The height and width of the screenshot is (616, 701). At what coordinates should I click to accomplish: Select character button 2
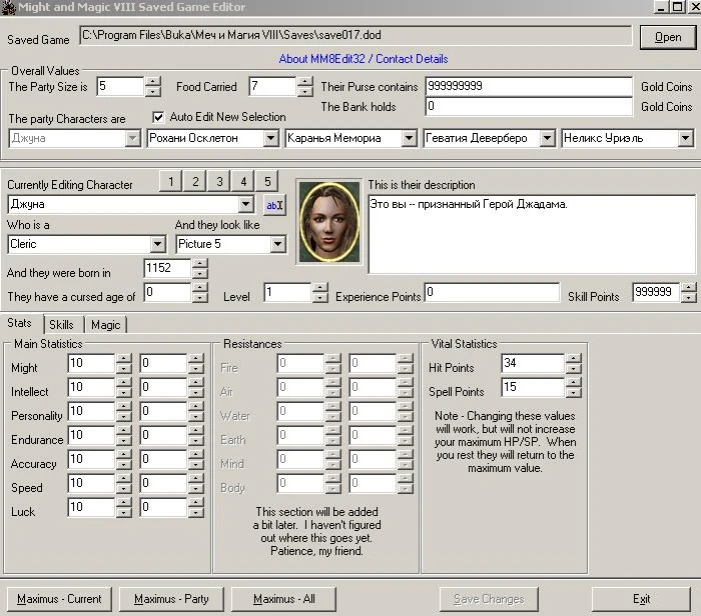(x=195, y=181)
